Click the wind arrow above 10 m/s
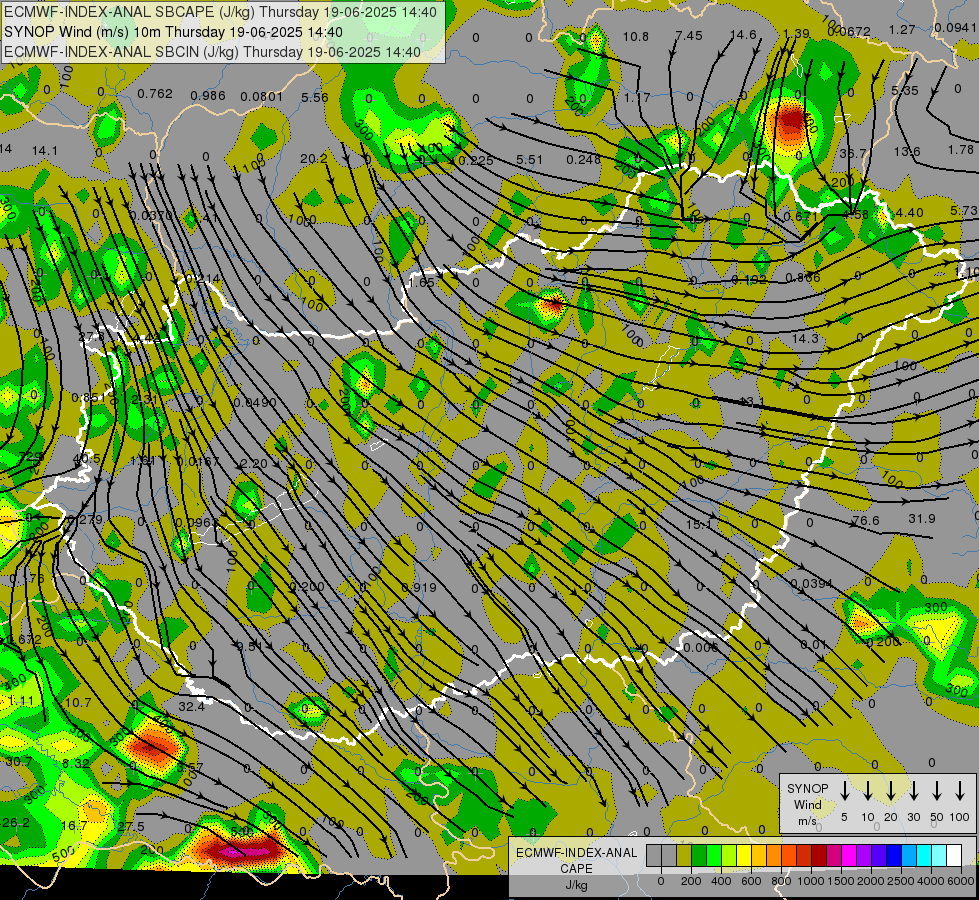This screenshot has width=979, height=900. [x=867, y=791]
